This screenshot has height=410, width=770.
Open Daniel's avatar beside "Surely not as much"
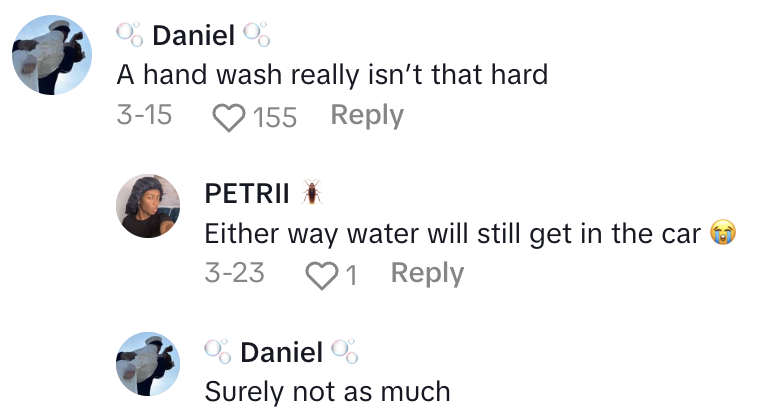(x=150, y=364)
